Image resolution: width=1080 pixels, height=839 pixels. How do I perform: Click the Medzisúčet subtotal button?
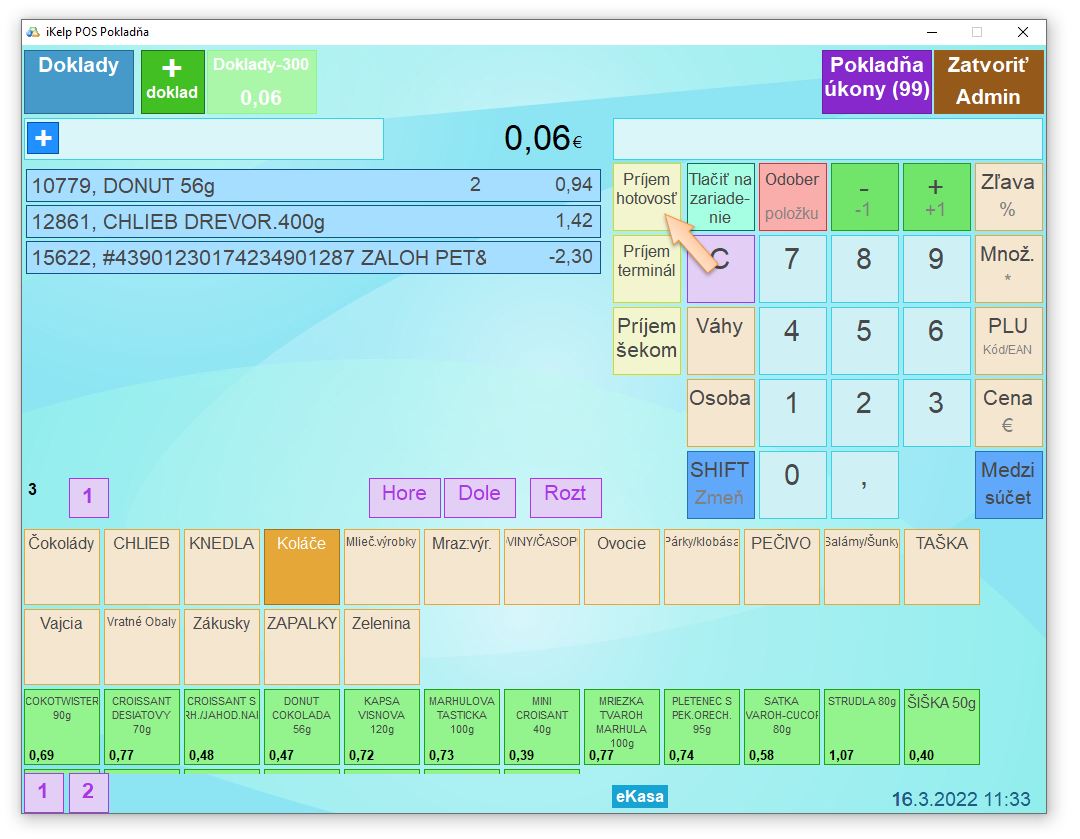[x=1008, y=484]
